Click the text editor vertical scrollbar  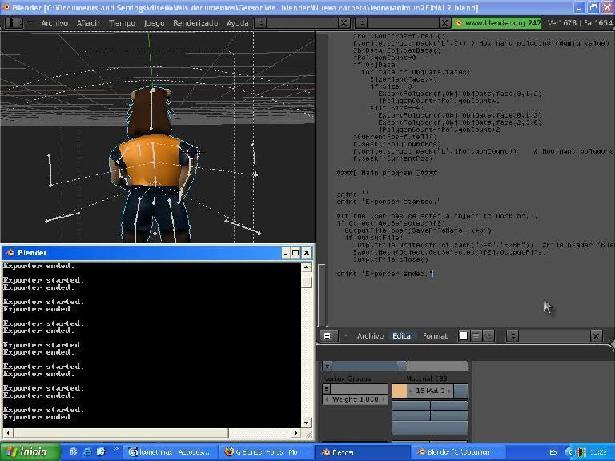[321, 294]
